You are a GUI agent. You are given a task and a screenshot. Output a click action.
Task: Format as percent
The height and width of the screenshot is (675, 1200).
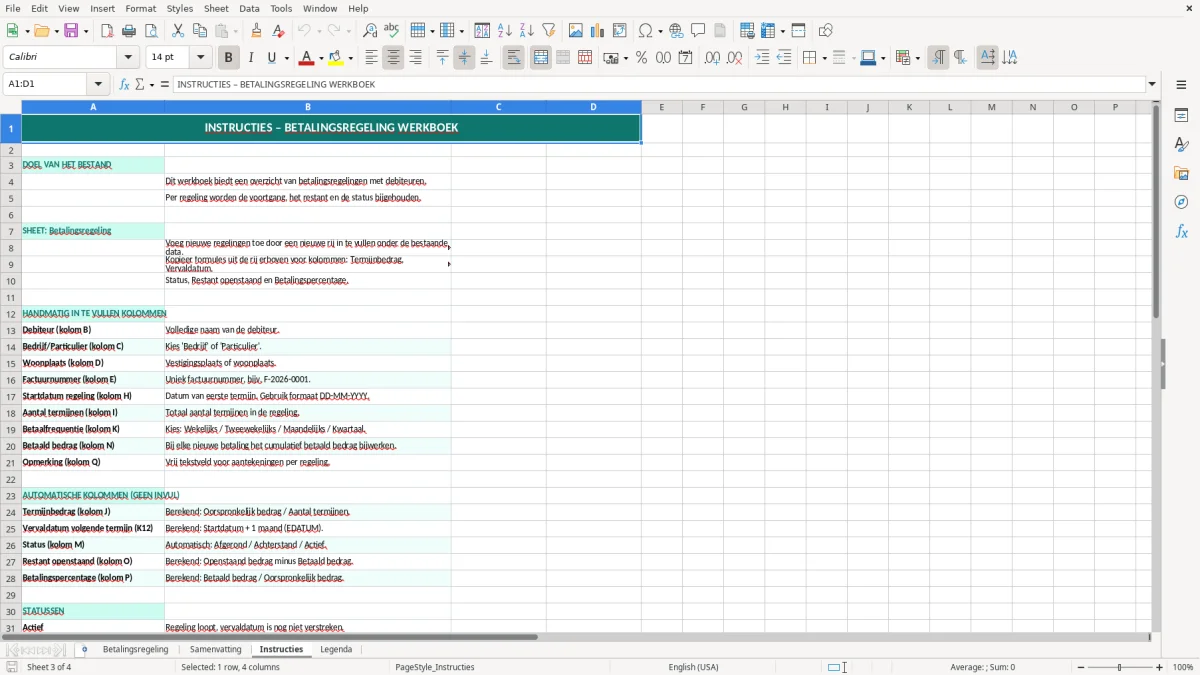point(641,58)
